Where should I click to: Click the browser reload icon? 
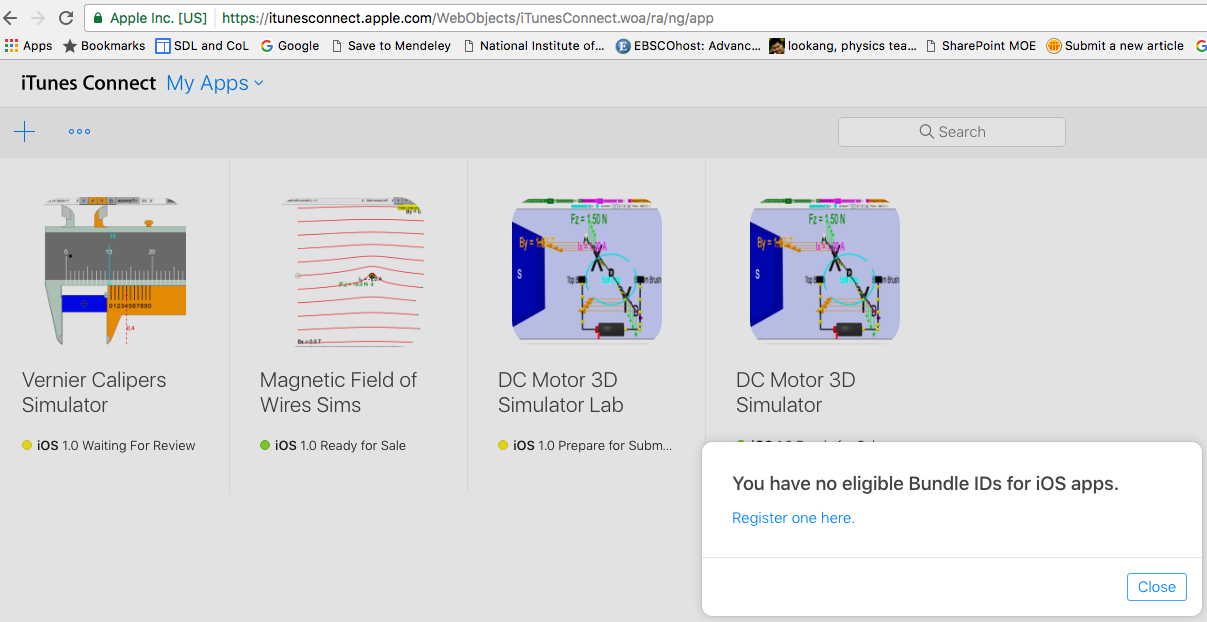[66, 18]
